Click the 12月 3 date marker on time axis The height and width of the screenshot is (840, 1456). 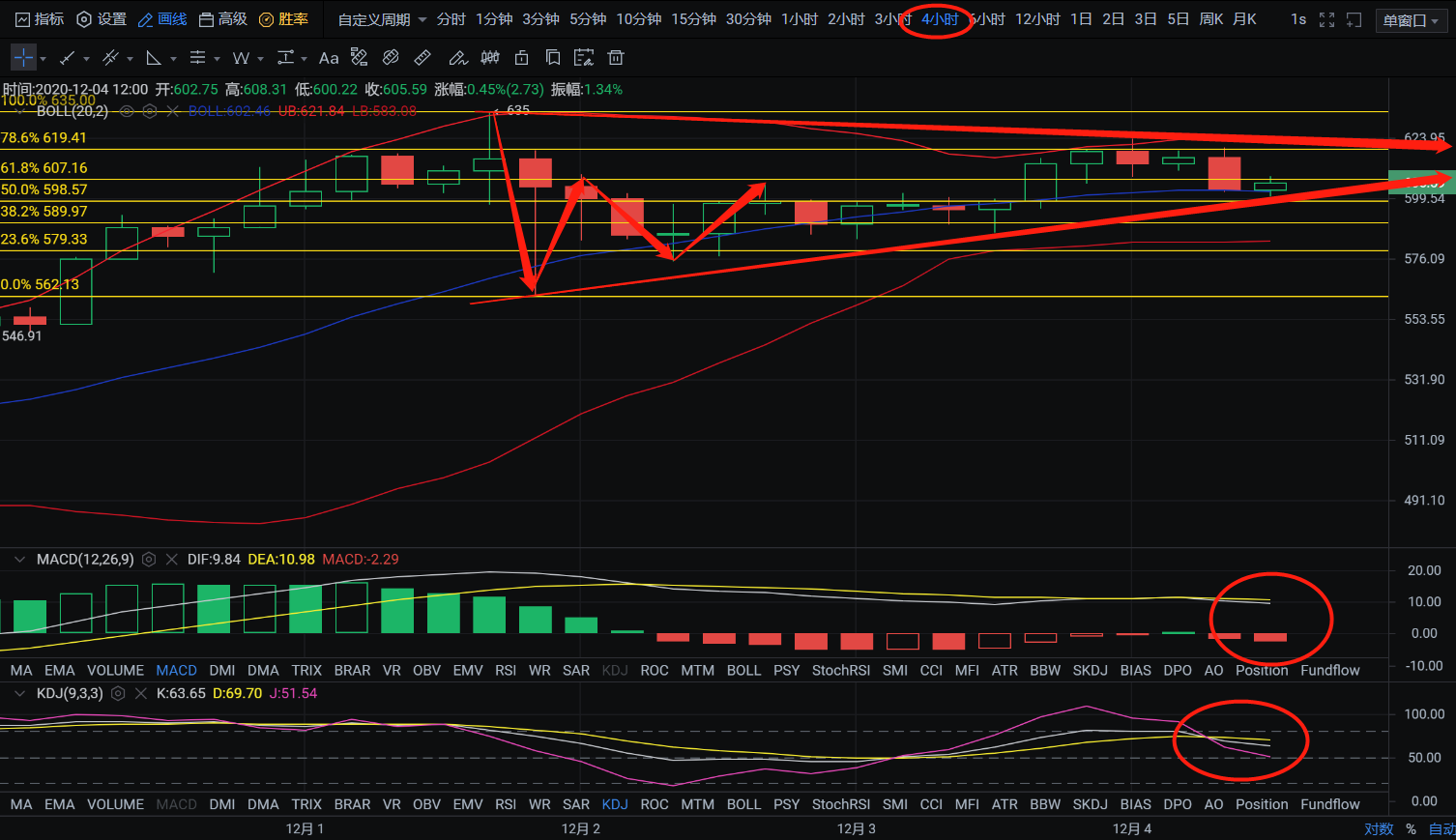(x=856, y=828)
